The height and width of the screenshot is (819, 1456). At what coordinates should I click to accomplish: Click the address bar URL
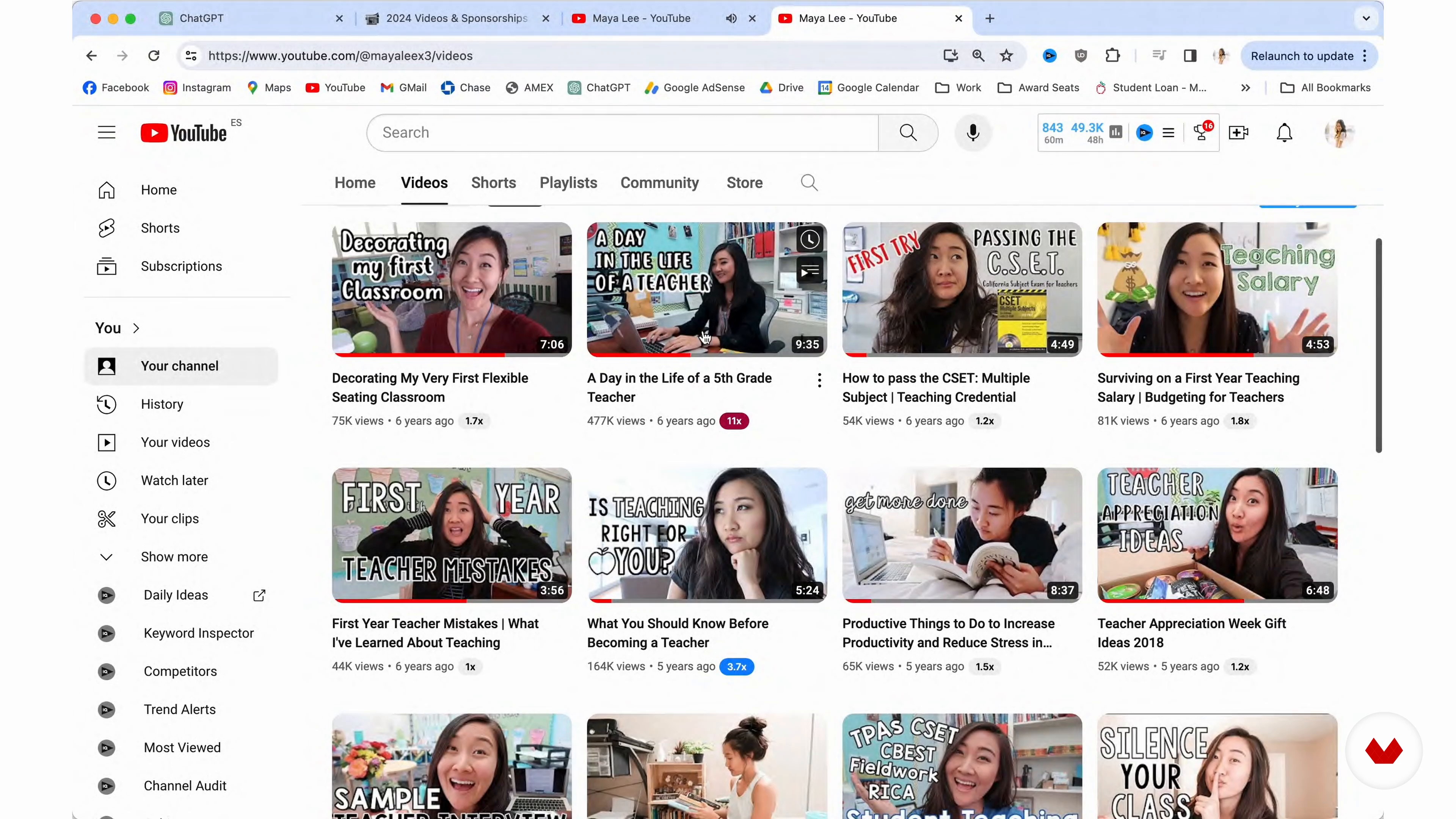pos(340,55)
